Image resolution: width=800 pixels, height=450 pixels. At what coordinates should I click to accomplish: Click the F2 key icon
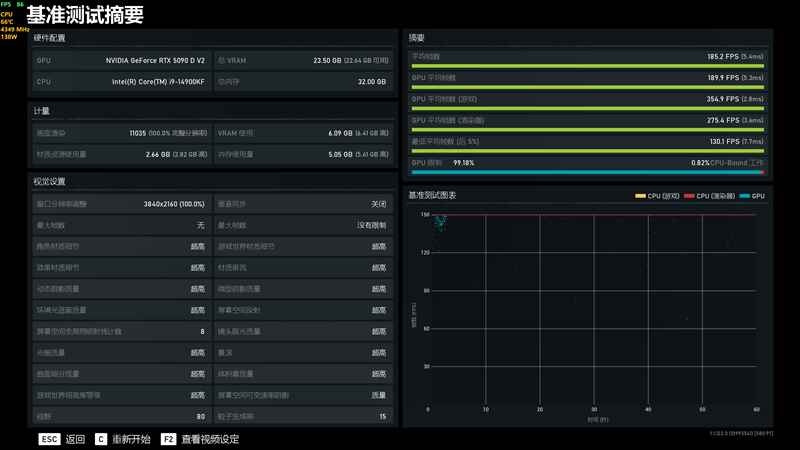168,439
